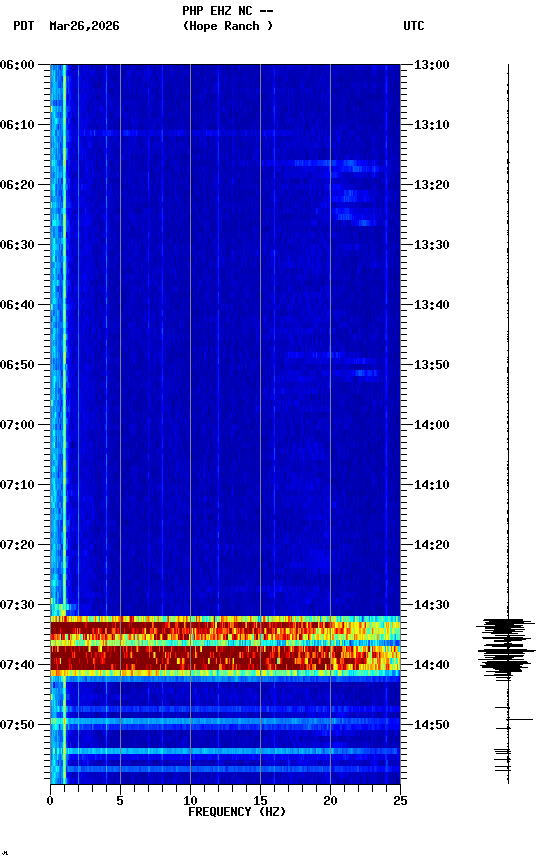The width and height of the screenshot is (552, 864).
Task: Click the station title PHP EHZ NC --
Action: [x=228, y=10]
